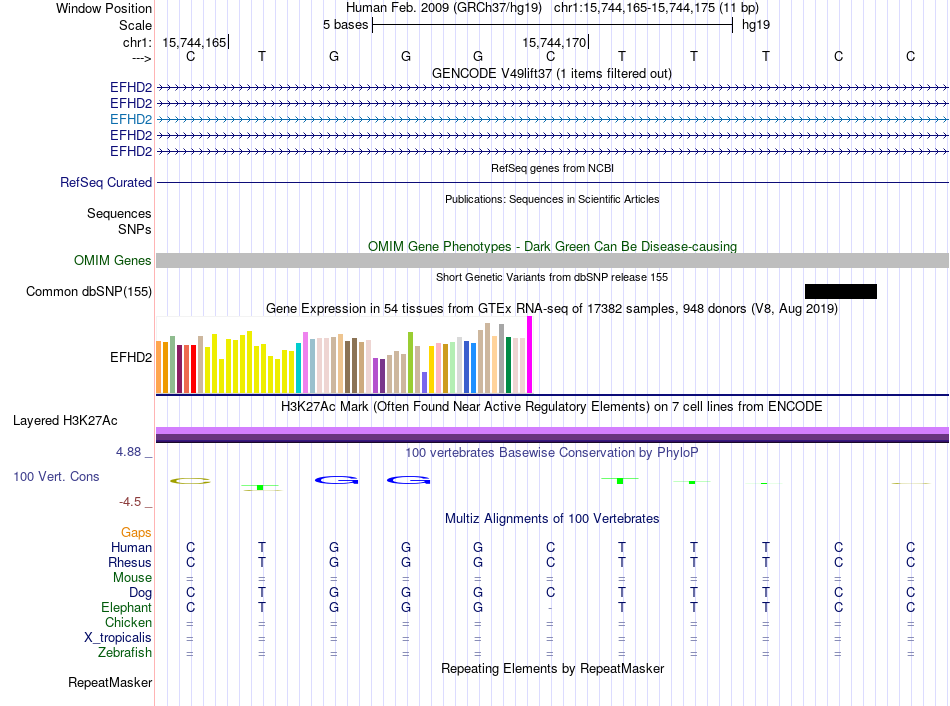Viewport: 950px width, 706px height.
Task: Click the dark green GTEx expression bar
Action: (508, 365)
